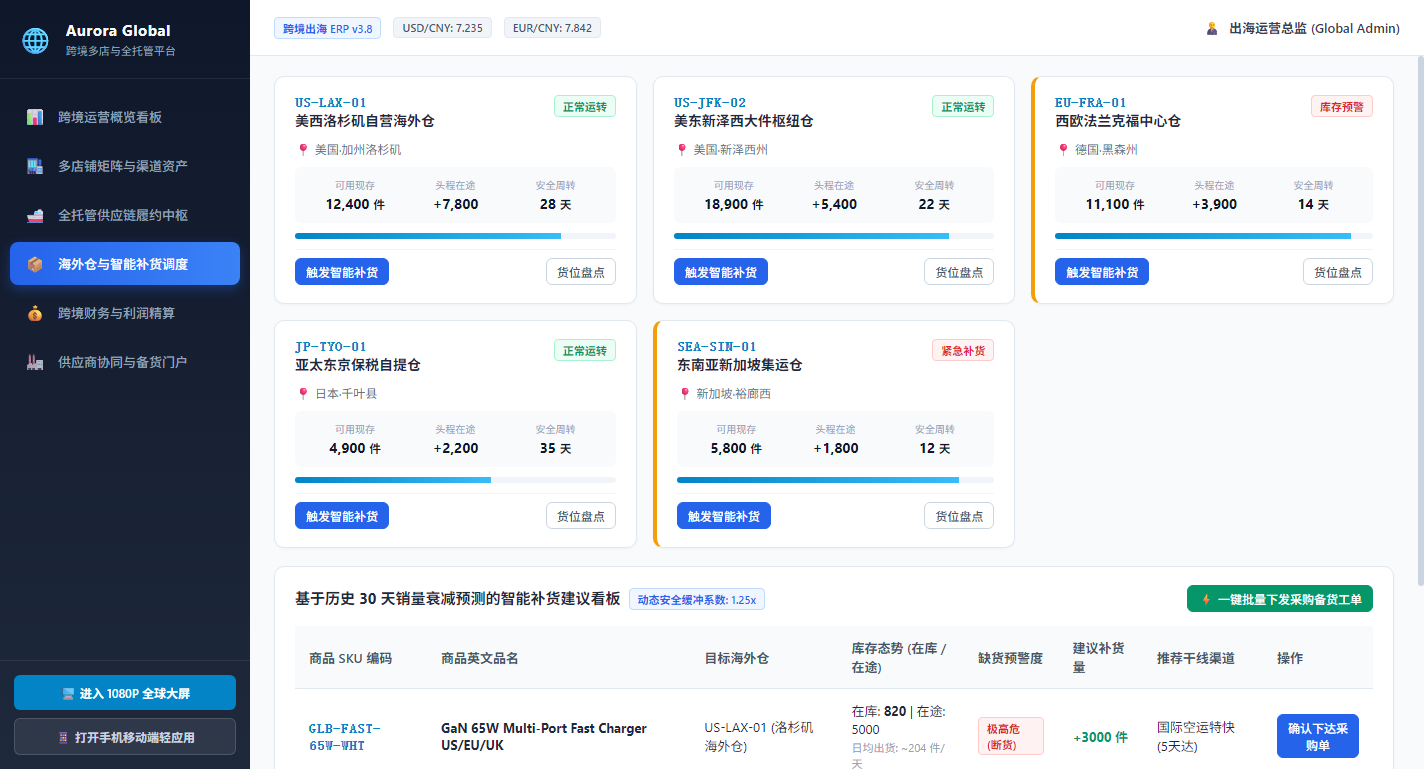Trigger 触发智能补货 for JP-TYO-01 warehouse

click(x=342, y=516)
